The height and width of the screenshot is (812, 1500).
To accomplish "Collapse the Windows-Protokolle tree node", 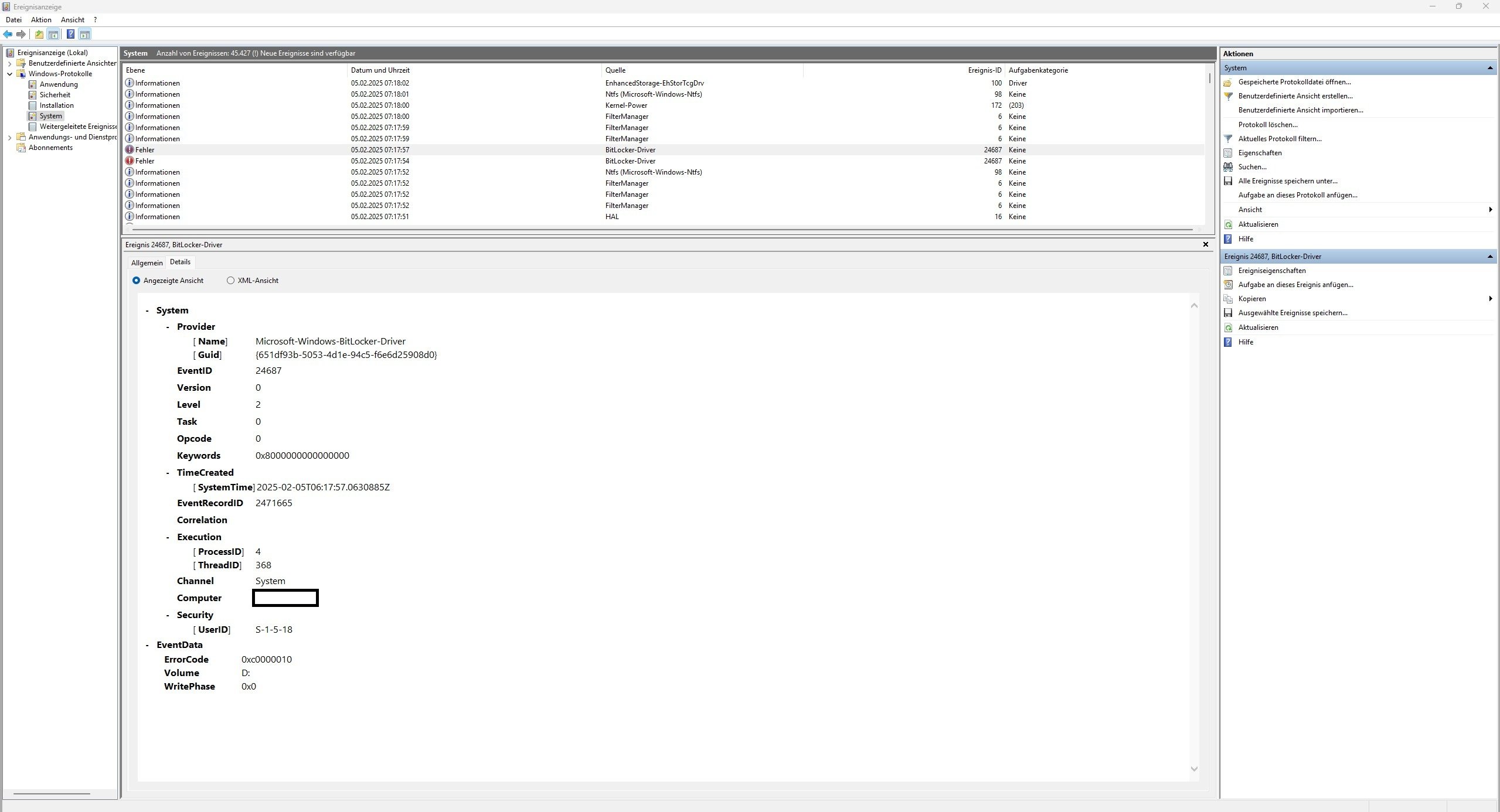I will [9, 74].
